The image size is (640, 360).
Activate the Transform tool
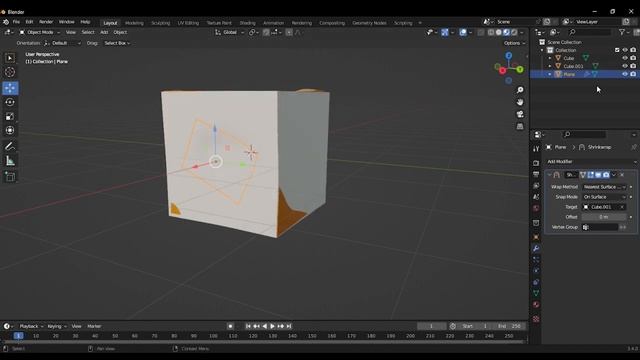pyautogui.click(x=10, y=130)
